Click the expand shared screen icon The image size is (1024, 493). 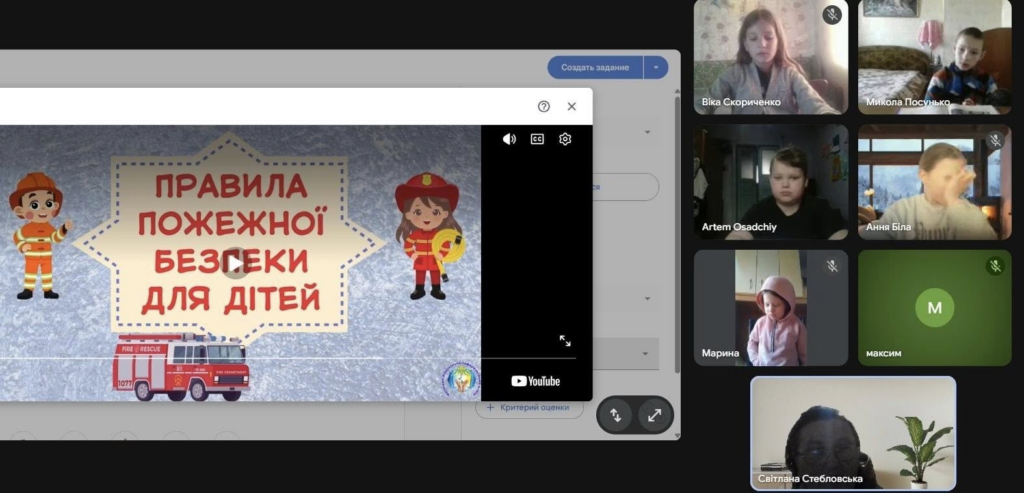pyautogui.click(x=654, y=415)
